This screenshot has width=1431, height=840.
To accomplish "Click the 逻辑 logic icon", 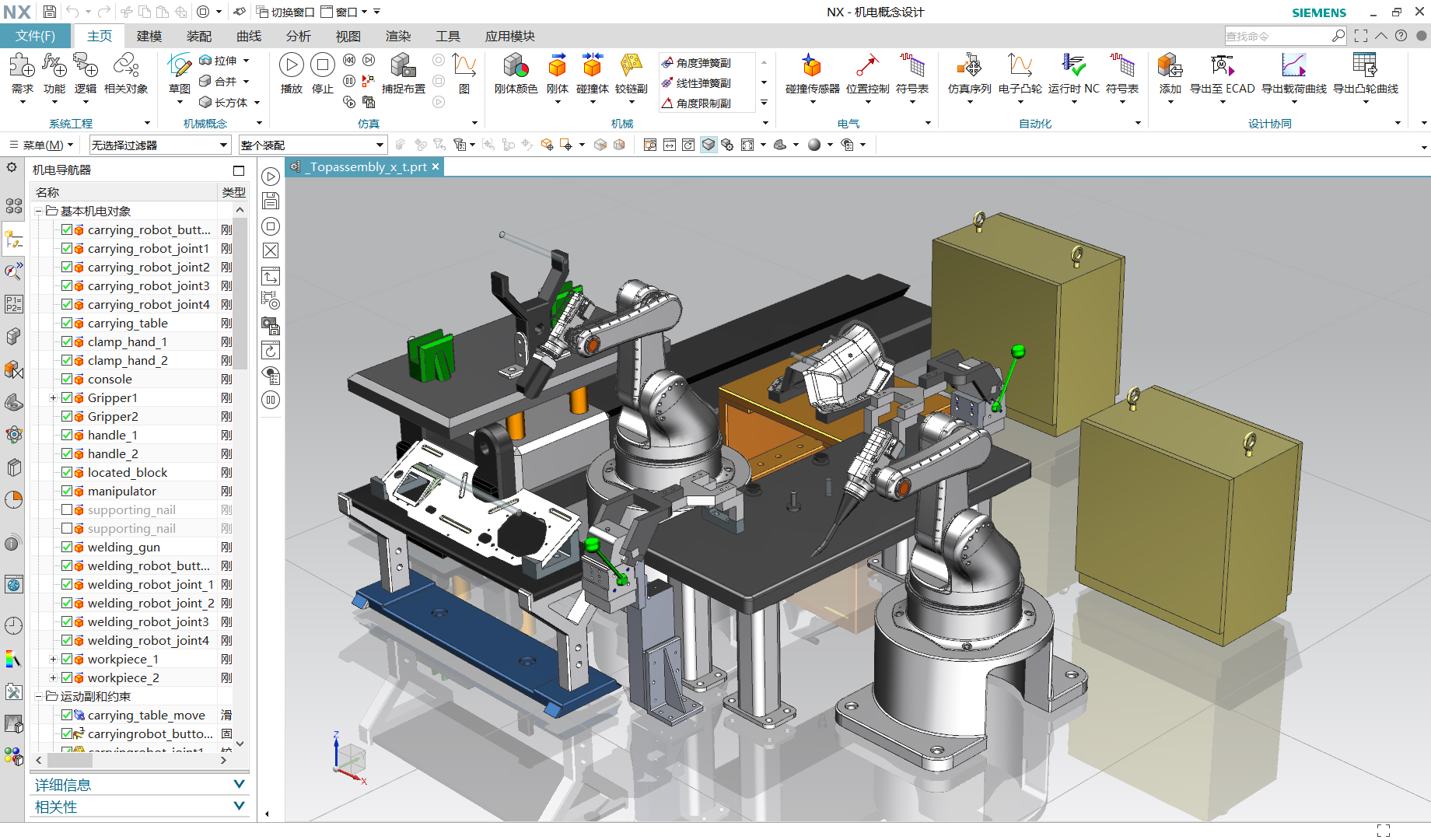I will click(85, 65).
